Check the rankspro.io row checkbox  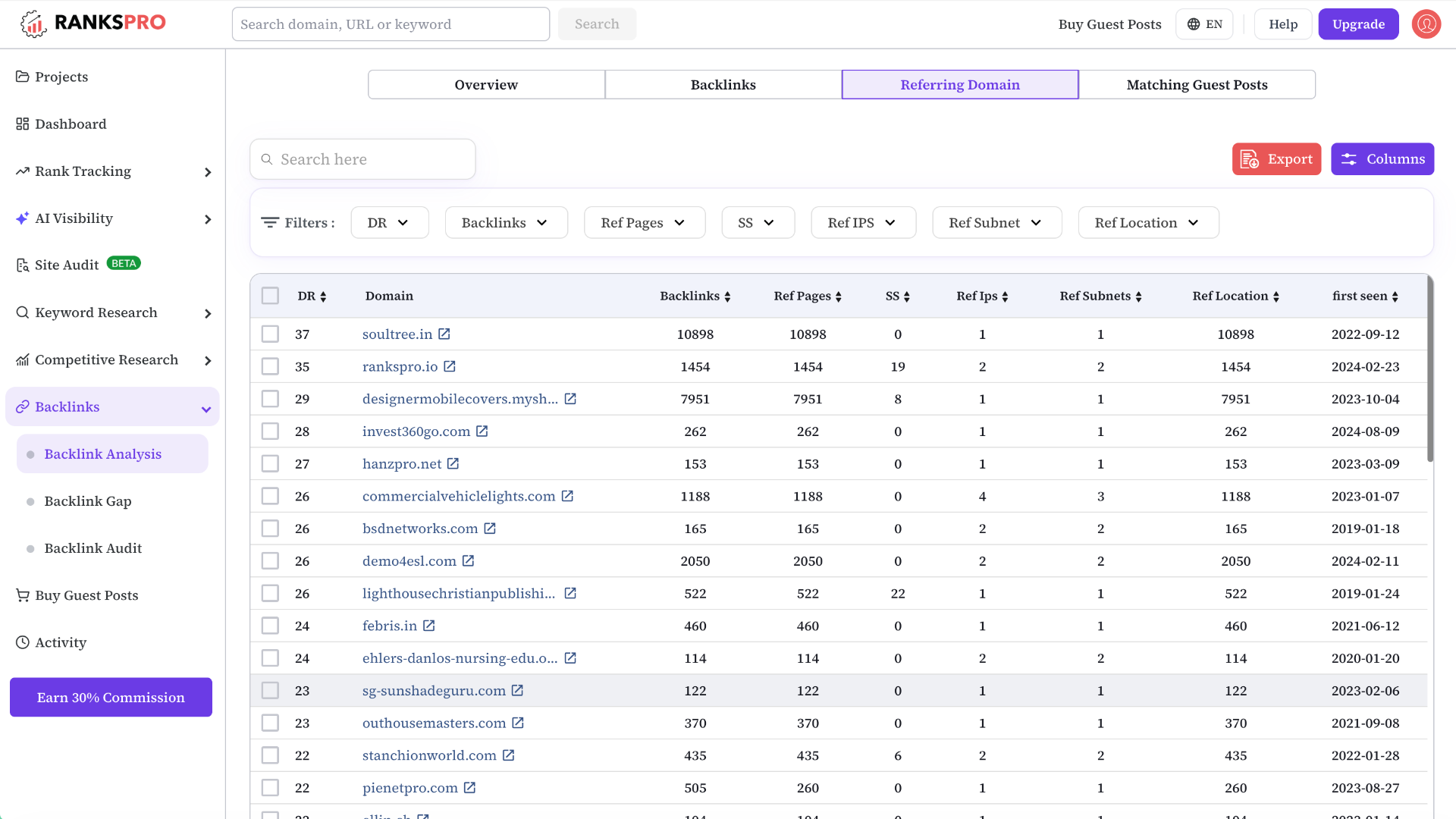270,366
